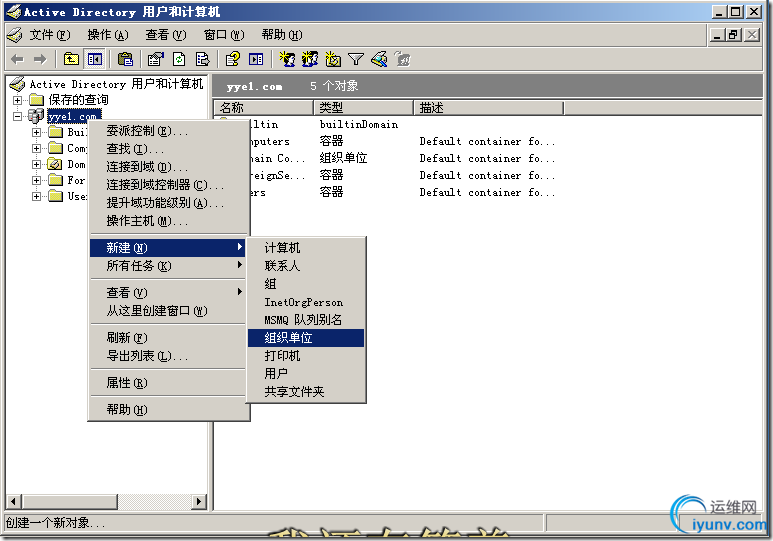This screenshot has height=541, width=773.
Task: Select InetOrgPerson in the submenu
Action: click(306, 302)
